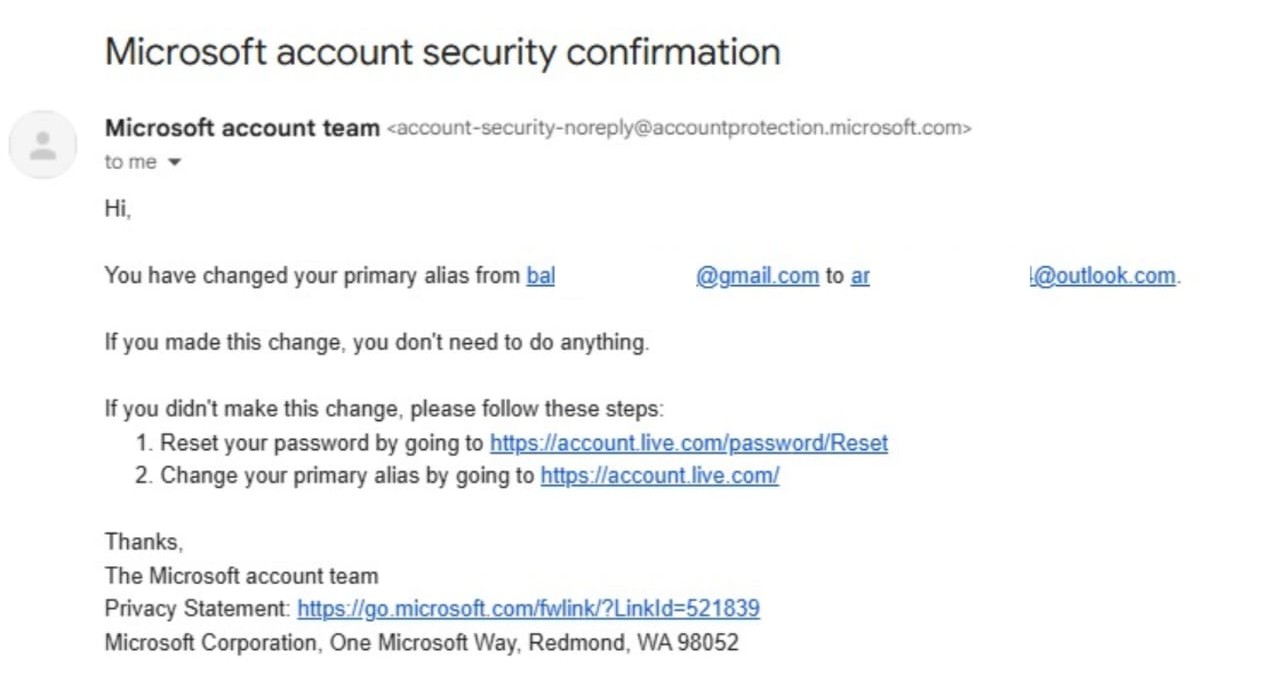Click the "@gmail.com" link text
Viewport: 1280px width, 673px height.
[757, 276]
